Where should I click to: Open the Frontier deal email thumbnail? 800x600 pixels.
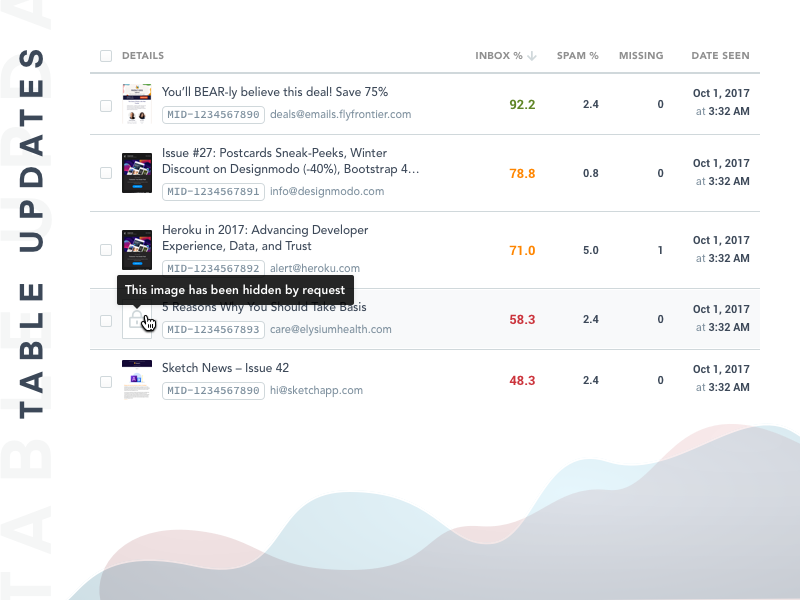(x=137, y=102)
